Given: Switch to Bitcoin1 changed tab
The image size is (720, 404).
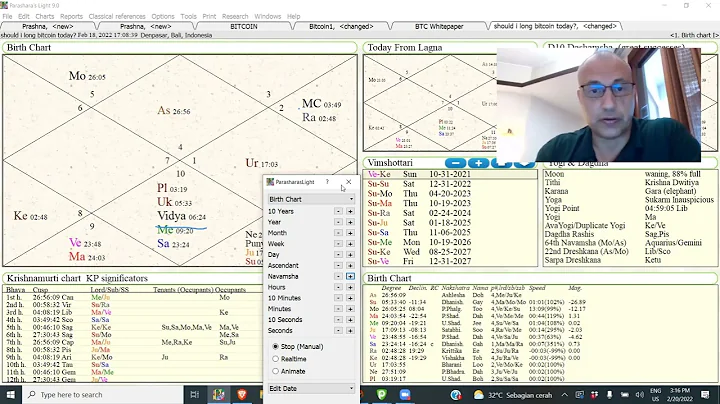Looking at the screenshot, I should 341,27.
